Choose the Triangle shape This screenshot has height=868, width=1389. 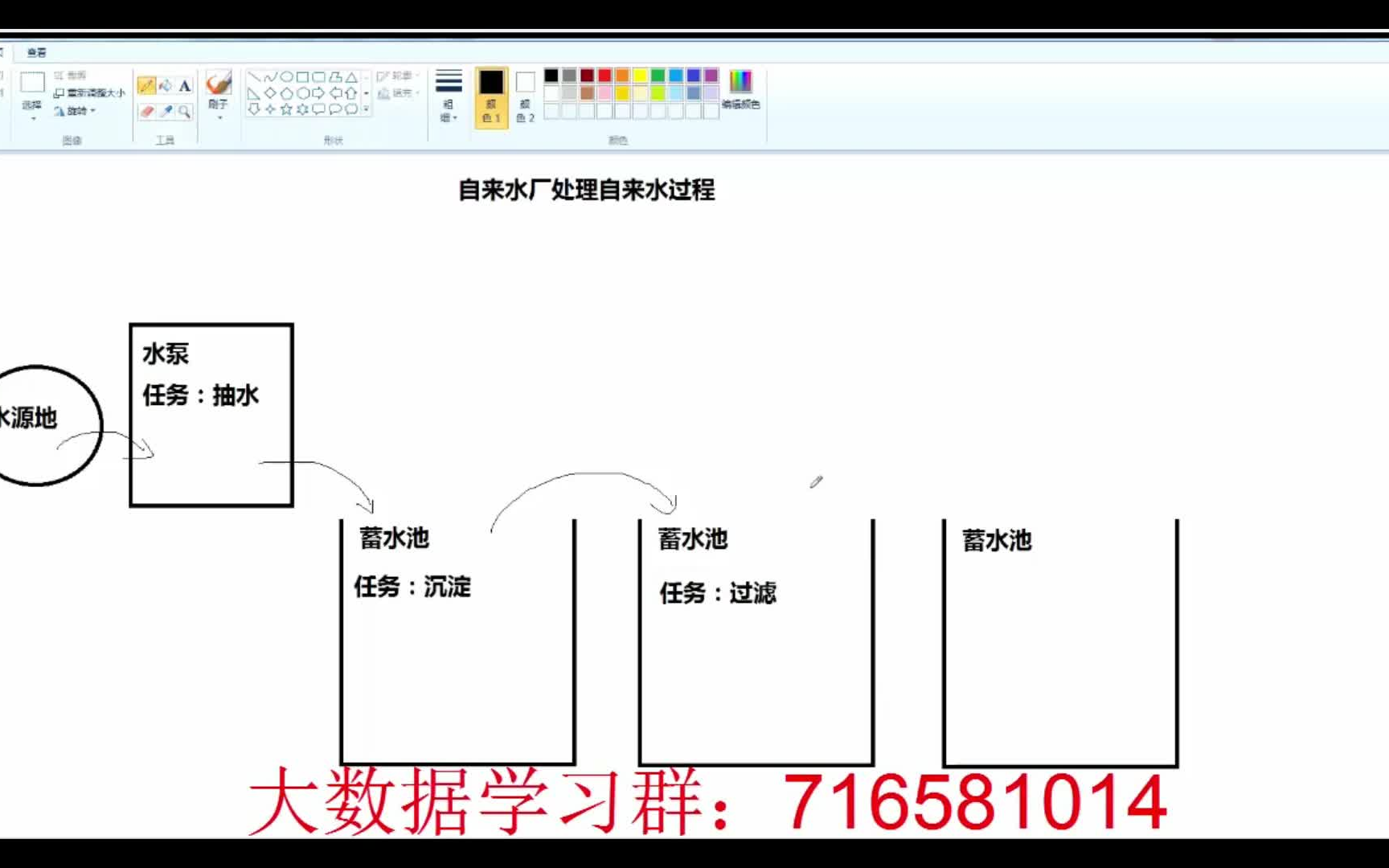click(x=351, y=77)
